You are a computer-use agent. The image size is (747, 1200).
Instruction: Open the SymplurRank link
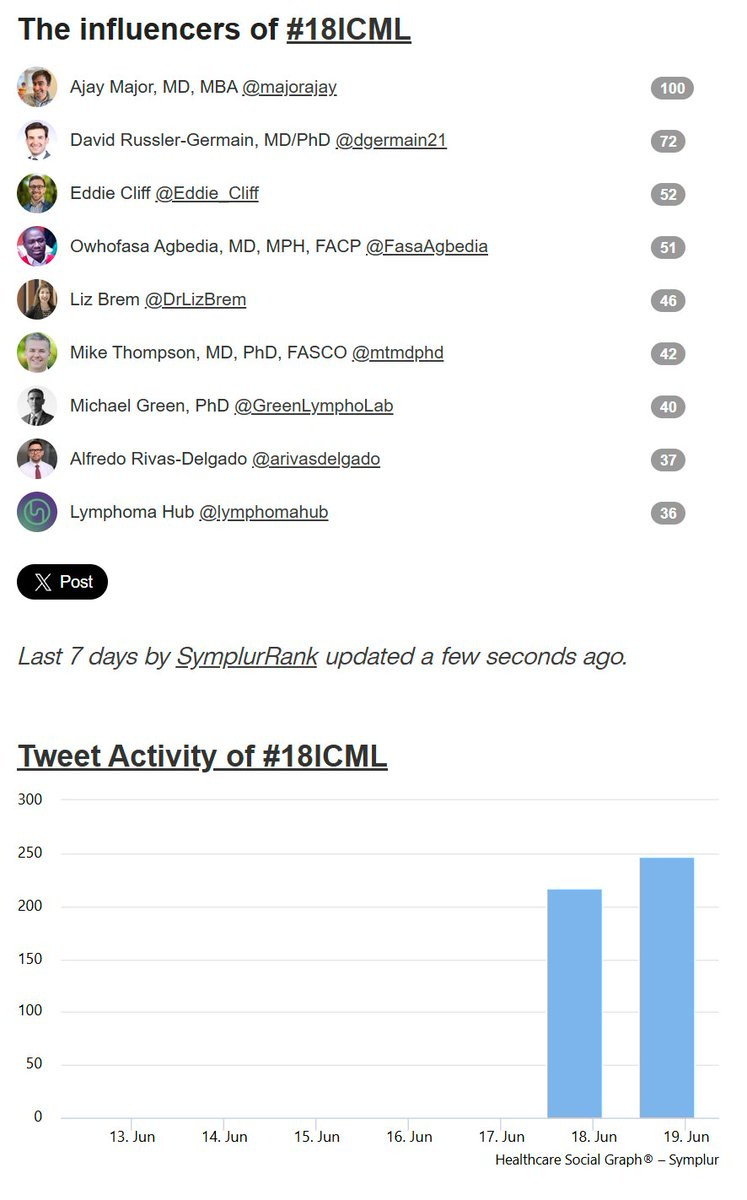pyautogui.click(x=247, y=657)
